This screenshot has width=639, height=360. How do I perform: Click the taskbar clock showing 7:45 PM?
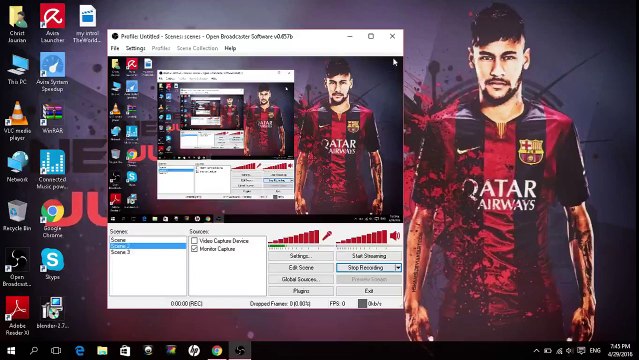(620, 351)
